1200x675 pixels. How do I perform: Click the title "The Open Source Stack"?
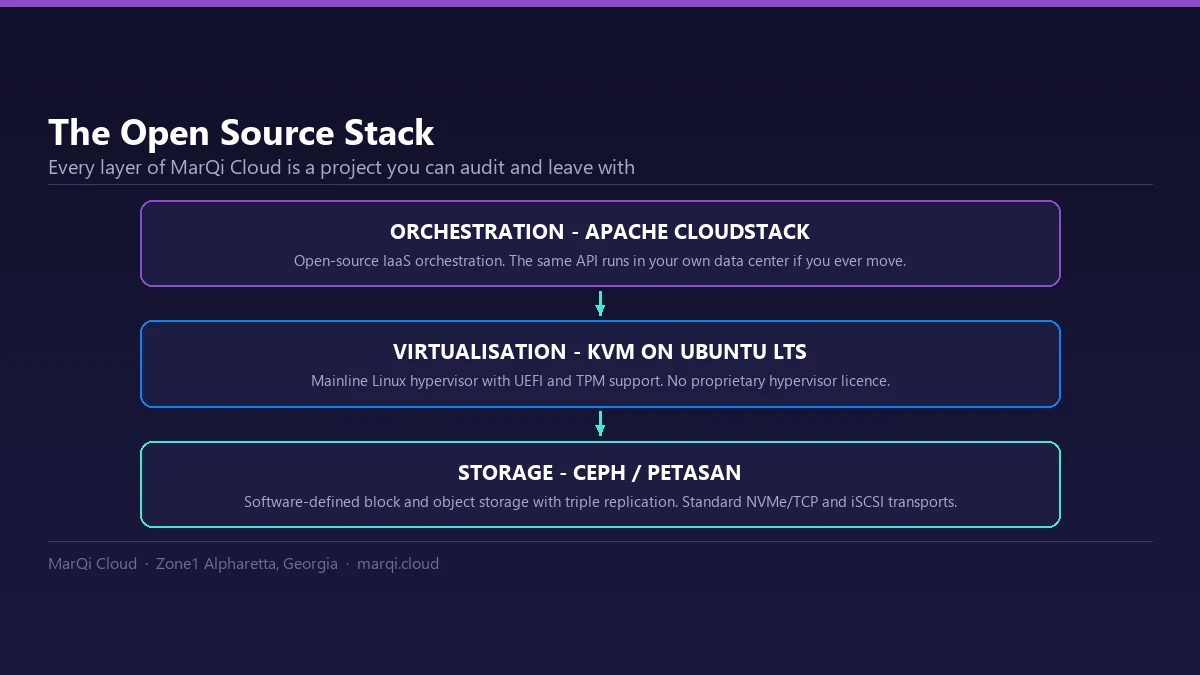click(241, 133)
